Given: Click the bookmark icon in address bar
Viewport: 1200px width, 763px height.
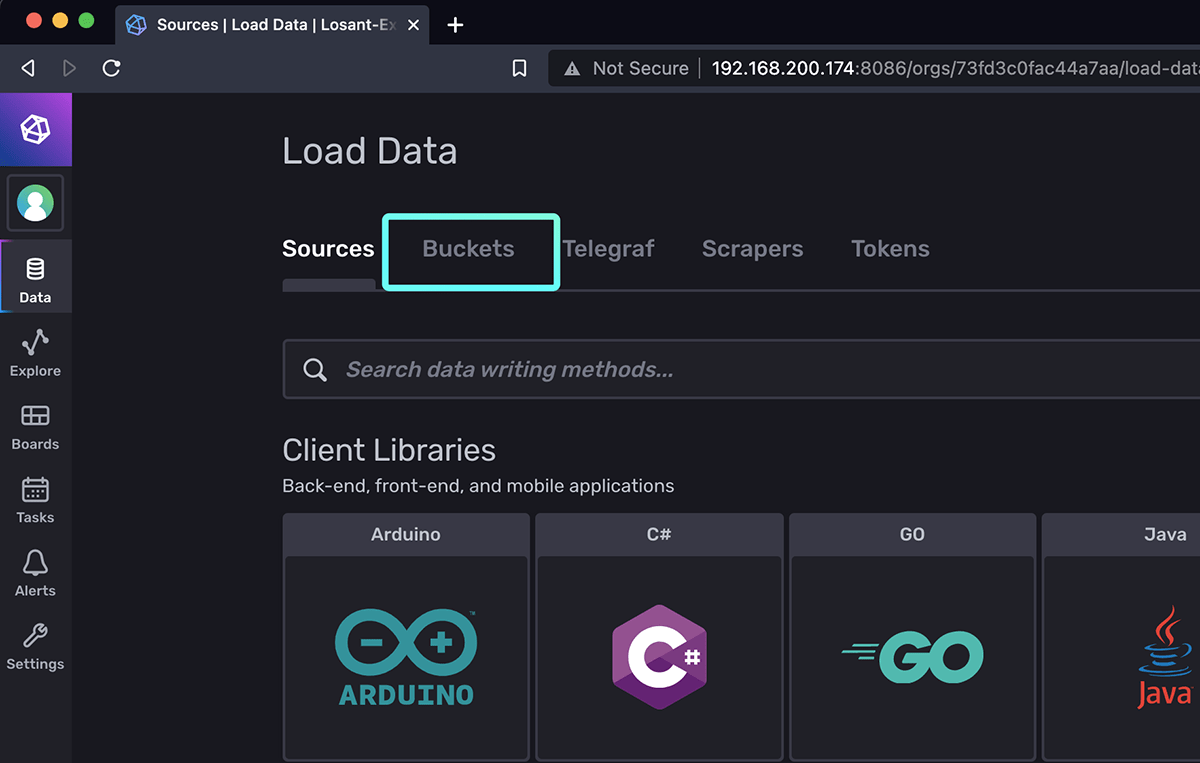Looking at the screenshot, I should [x=519, y=68].
